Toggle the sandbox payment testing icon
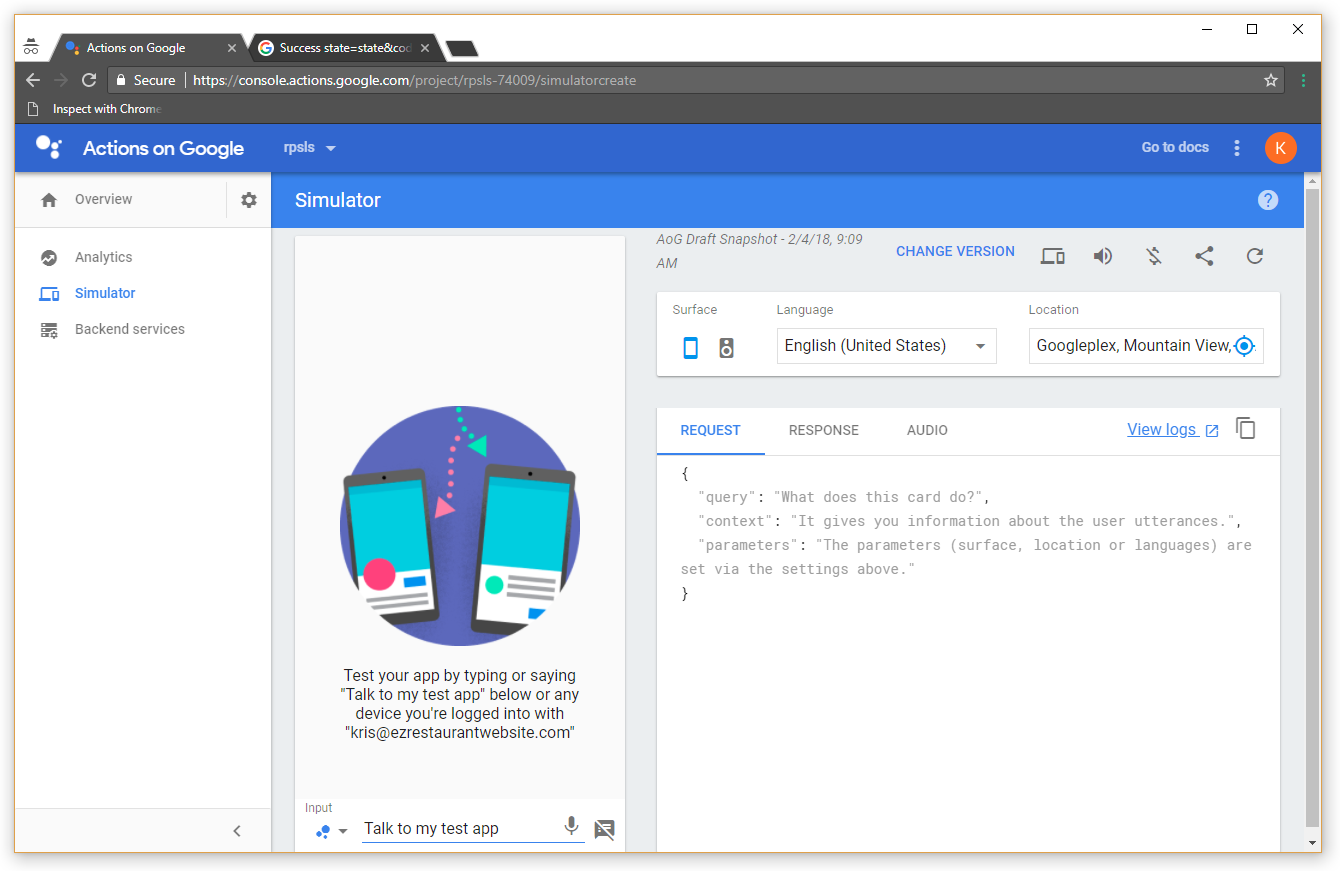The image size is (1340, 871). [1154, 256]
